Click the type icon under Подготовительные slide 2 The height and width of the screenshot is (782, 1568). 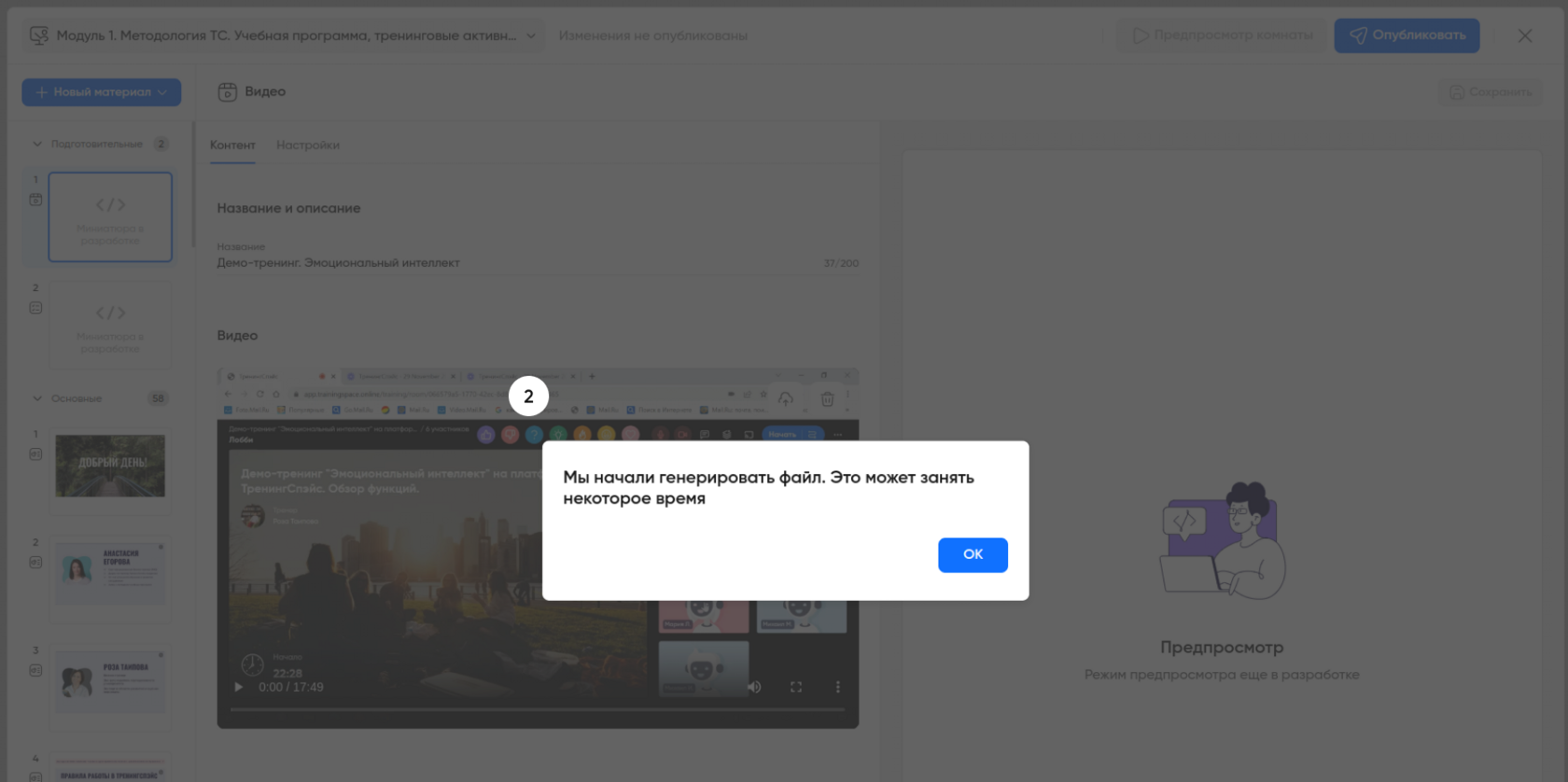coord(35,308)
